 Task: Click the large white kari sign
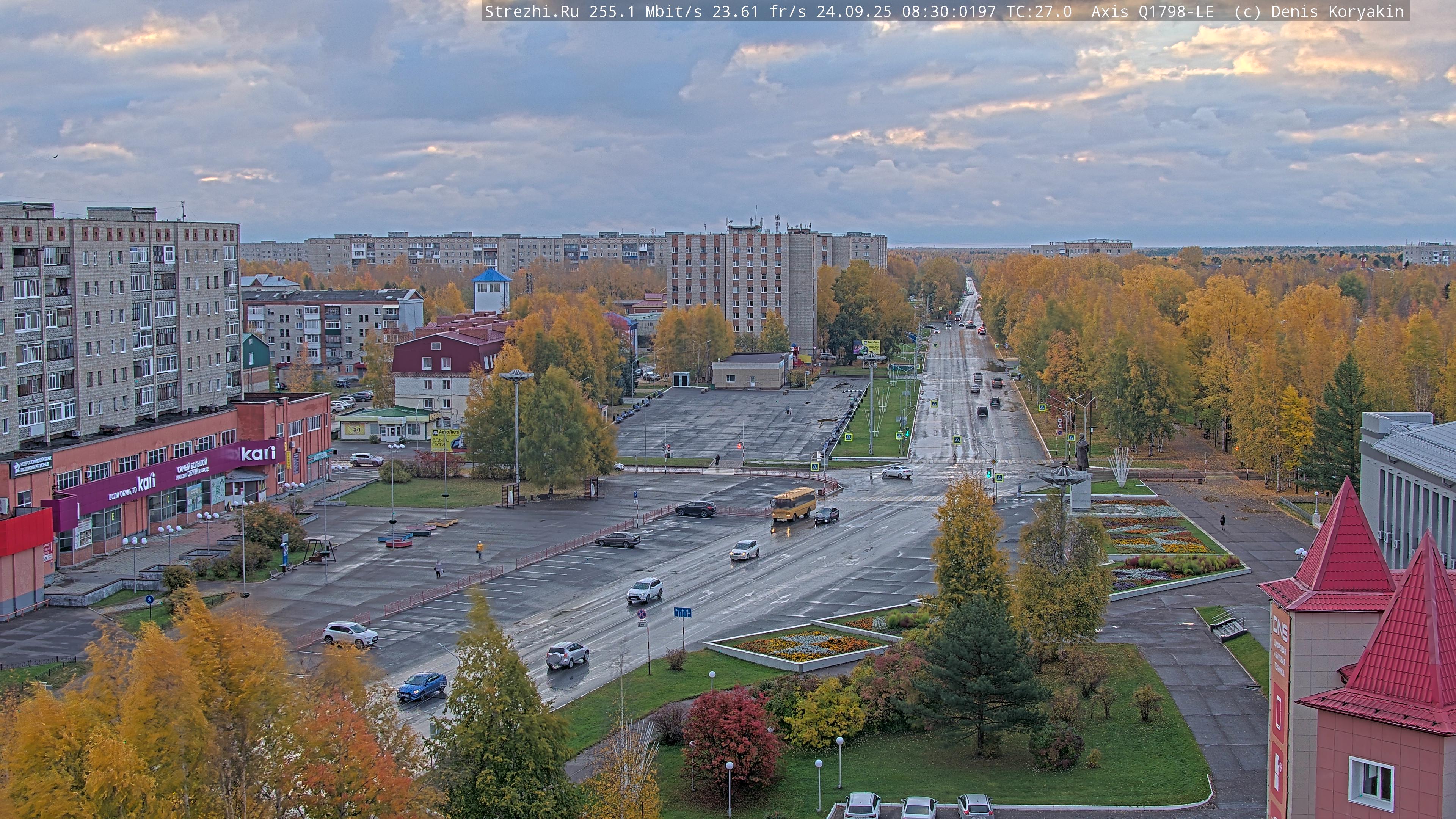[258, 453]
